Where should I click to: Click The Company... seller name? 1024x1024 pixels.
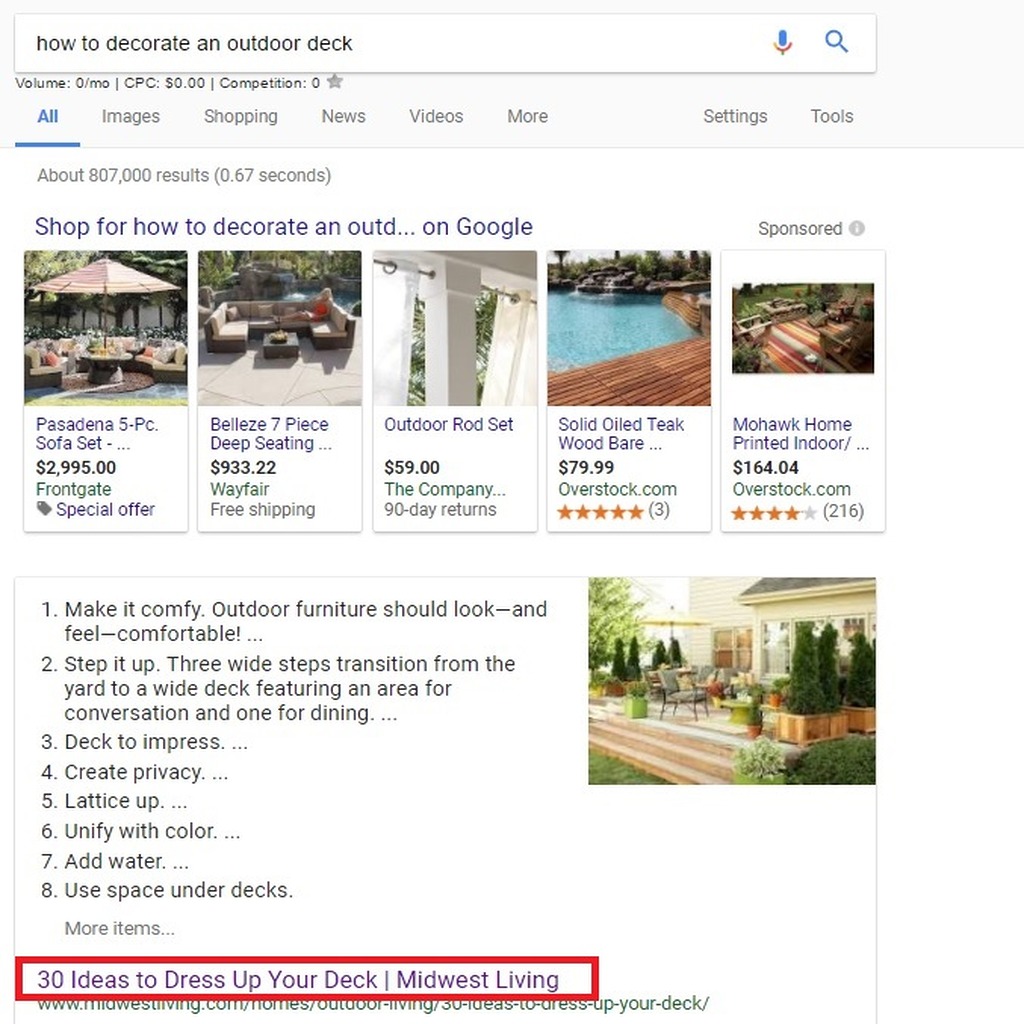tap(445, 489)
